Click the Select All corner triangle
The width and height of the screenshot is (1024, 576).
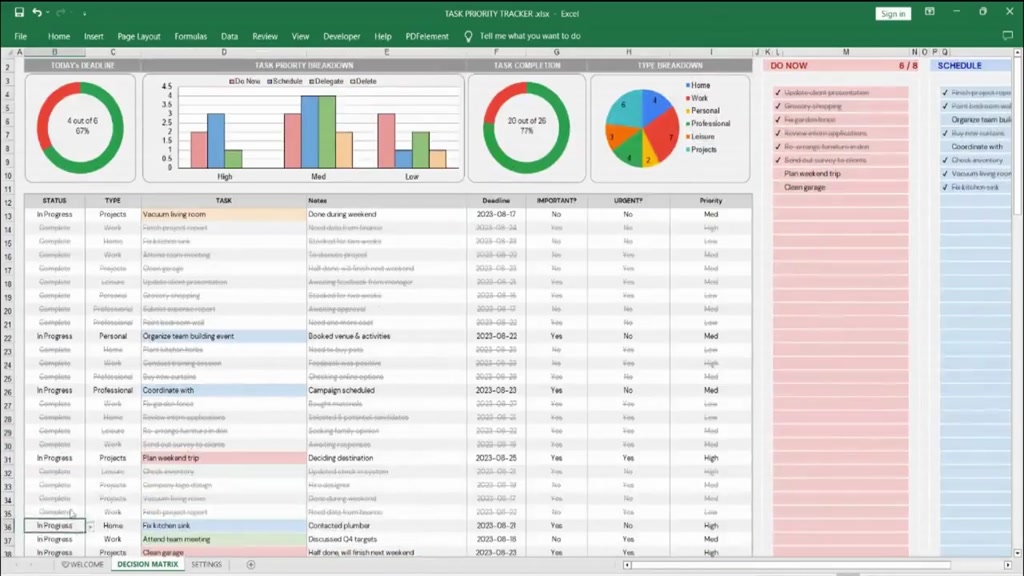8,52
